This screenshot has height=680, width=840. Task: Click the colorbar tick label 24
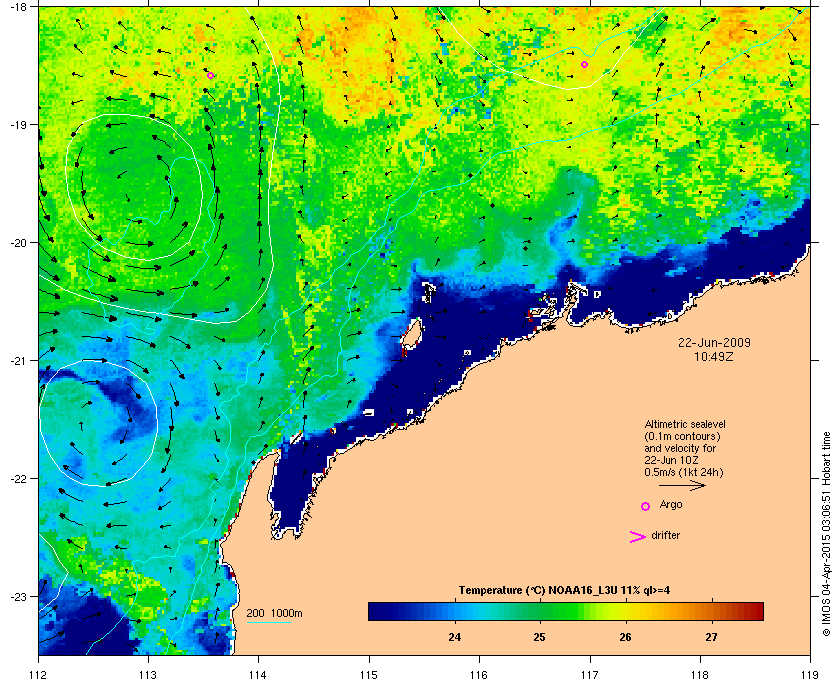tap(454, 638)
